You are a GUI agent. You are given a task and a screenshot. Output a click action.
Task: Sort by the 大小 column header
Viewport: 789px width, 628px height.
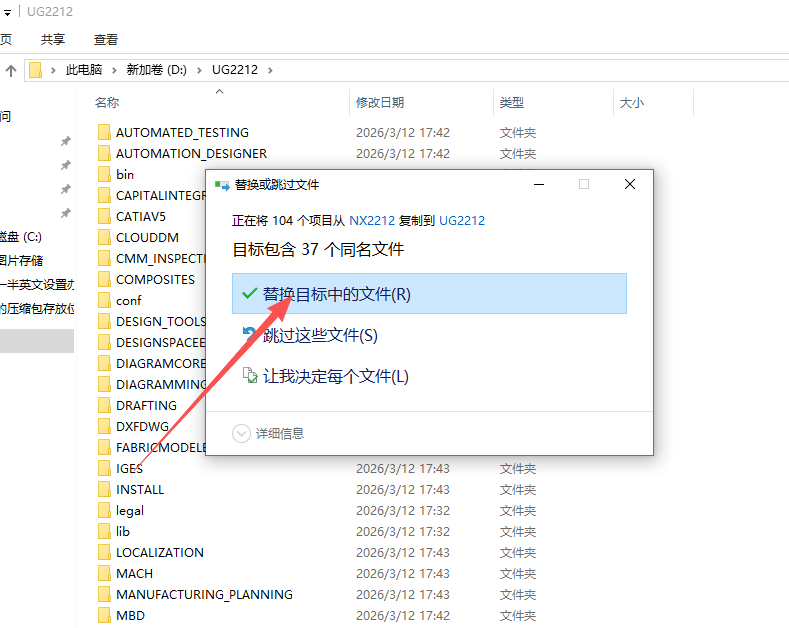point(632,102)
